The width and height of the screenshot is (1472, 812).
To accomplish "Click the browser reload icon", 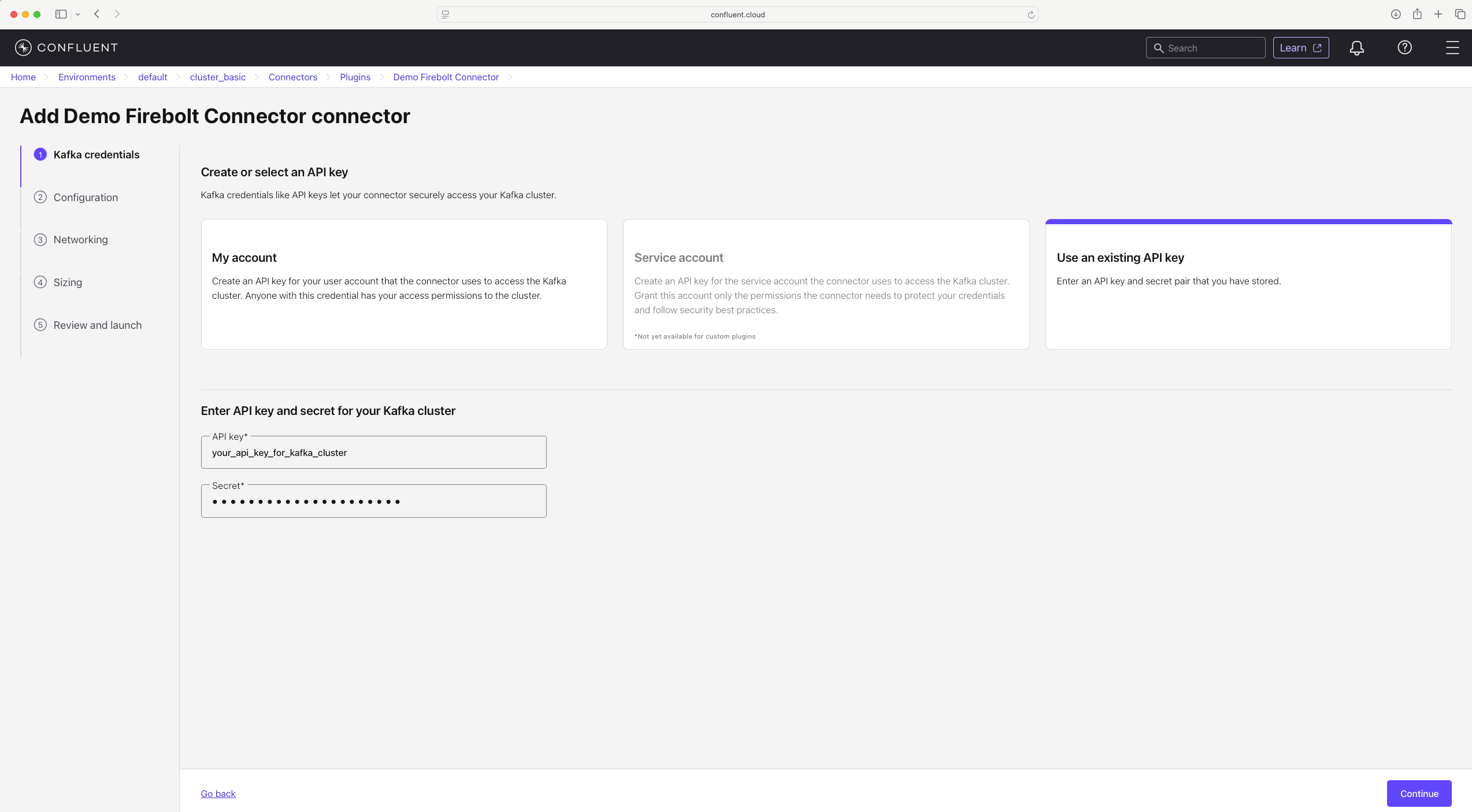I will coord(1030,14).
